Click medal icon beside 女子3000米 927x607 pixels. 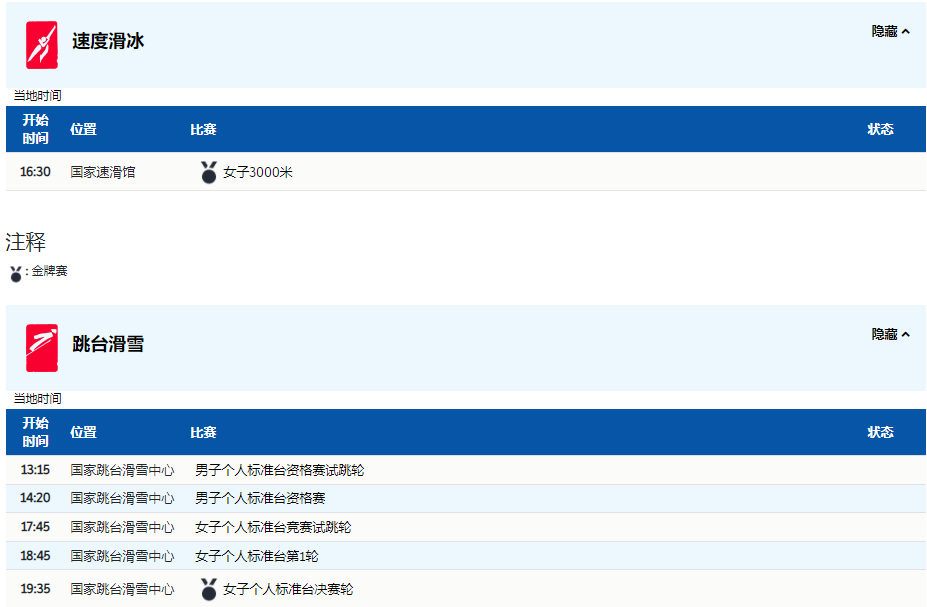(208, 172)
